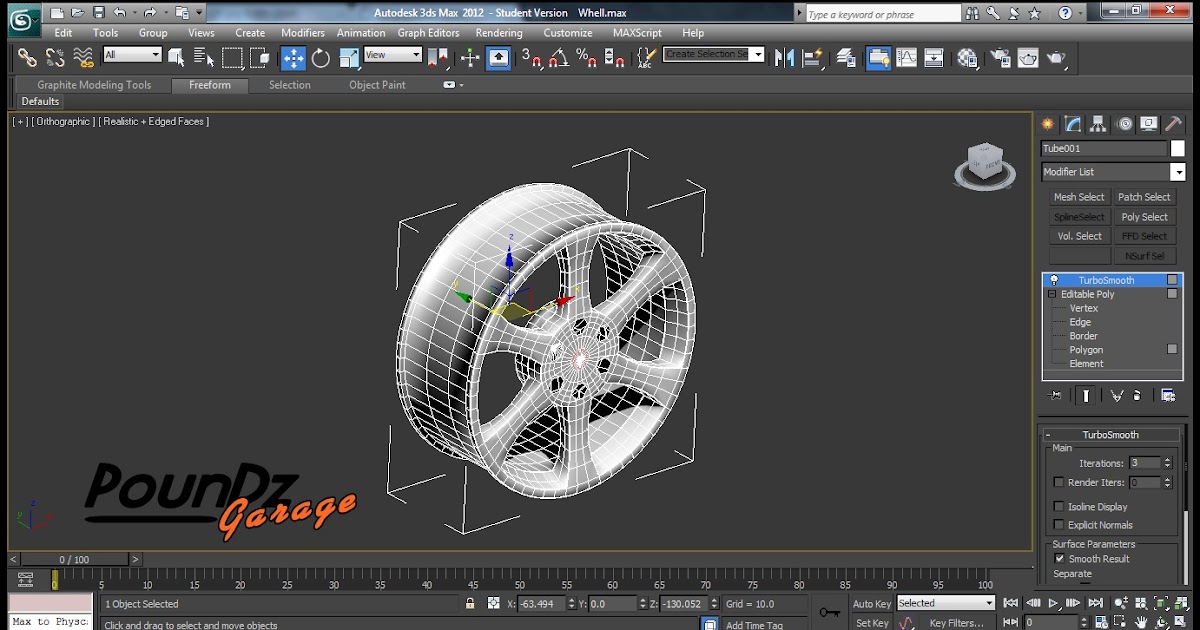Switch to the Create command panel
The height and width of the screenshot is (630, 1200).
[x=1047, y=123]
